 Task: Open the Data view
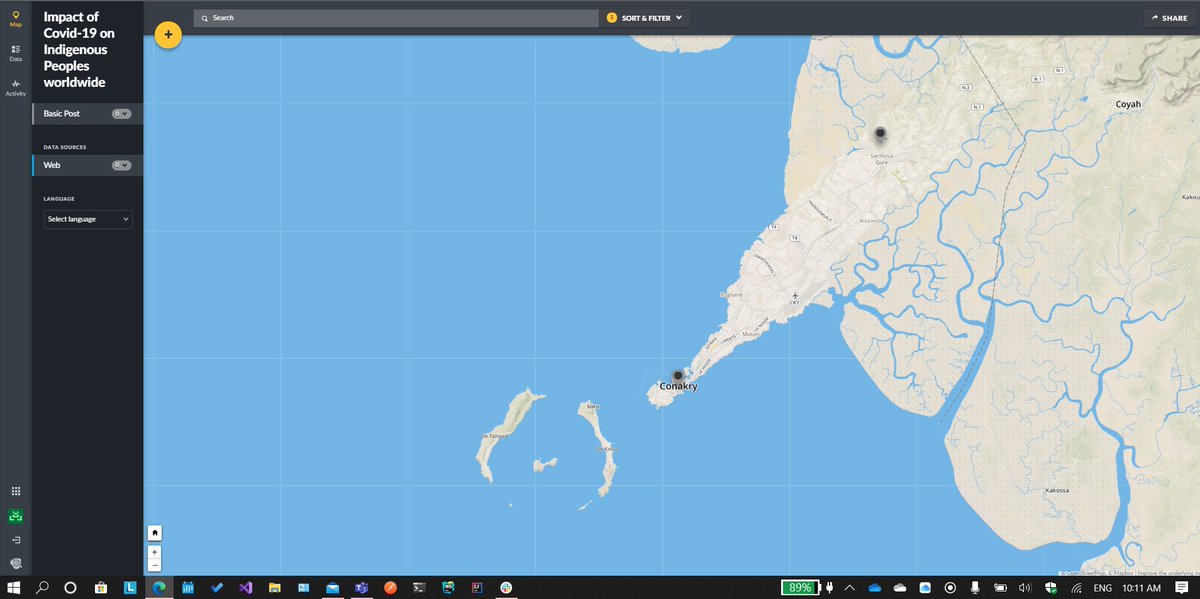click(15, 53)
